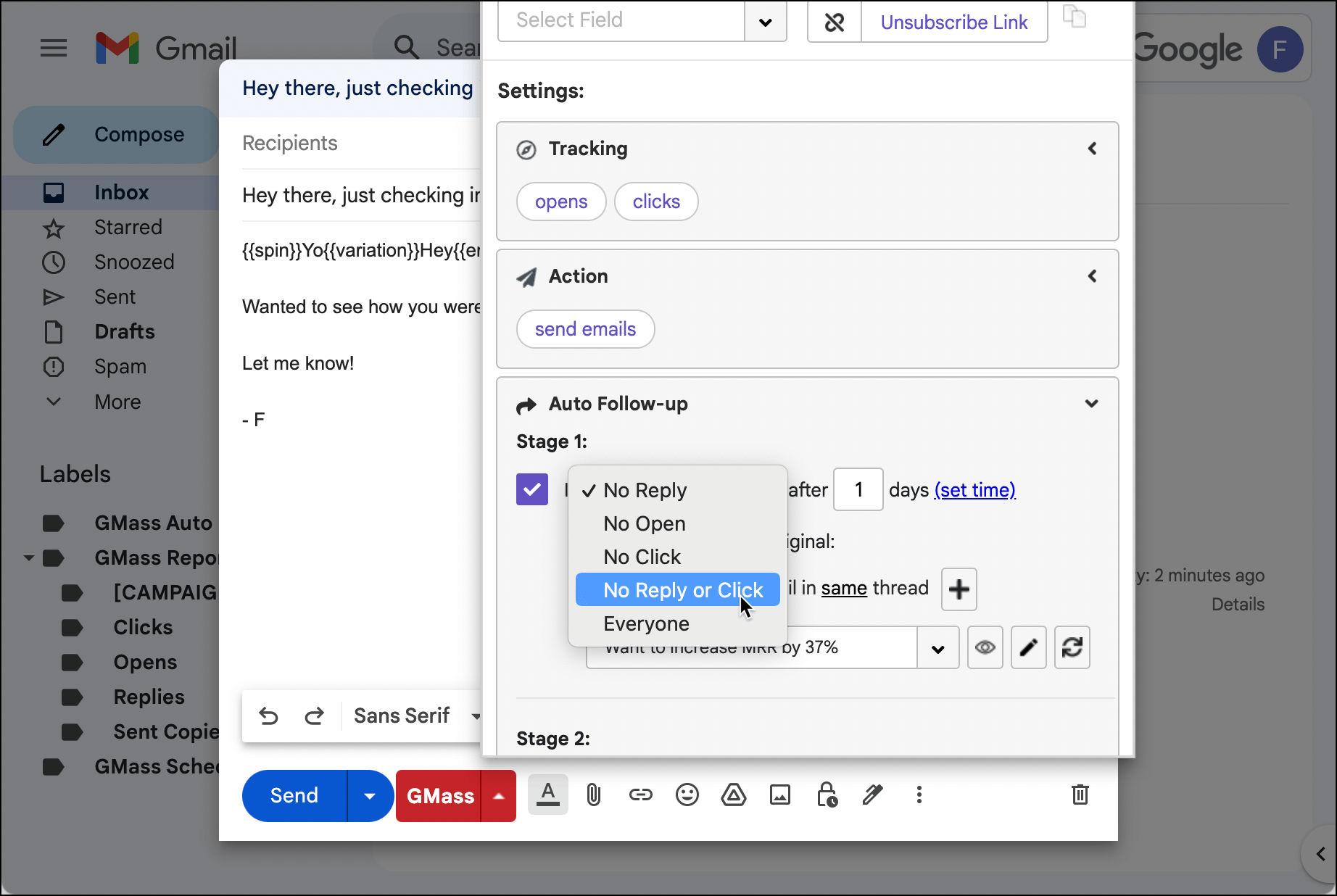
Task: Add another follow-up email with plus icon
Action: [959, 589]
